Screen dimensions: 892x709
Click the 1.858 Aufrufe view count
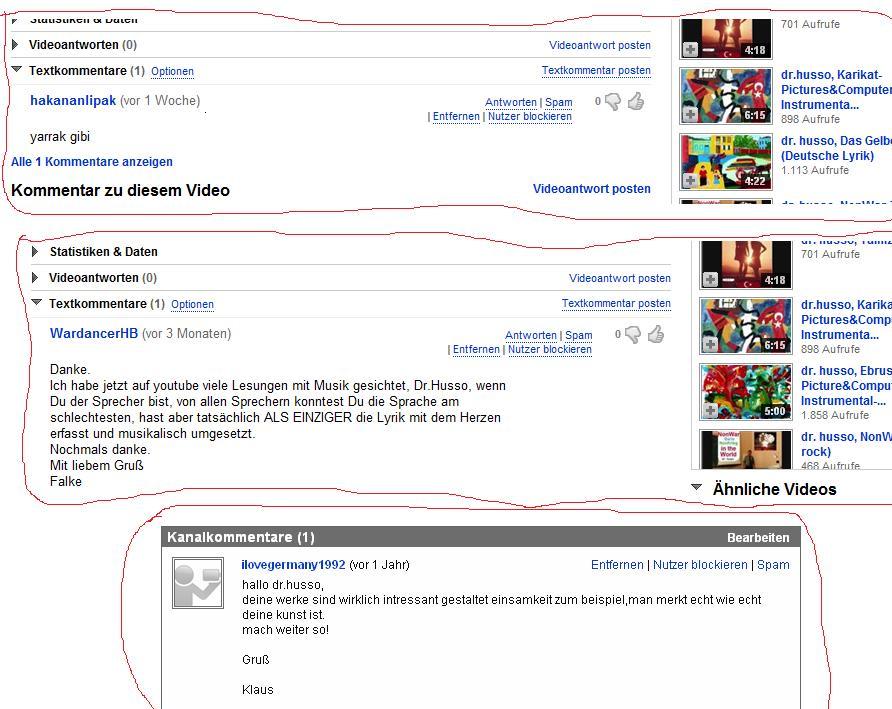point(835,415)
